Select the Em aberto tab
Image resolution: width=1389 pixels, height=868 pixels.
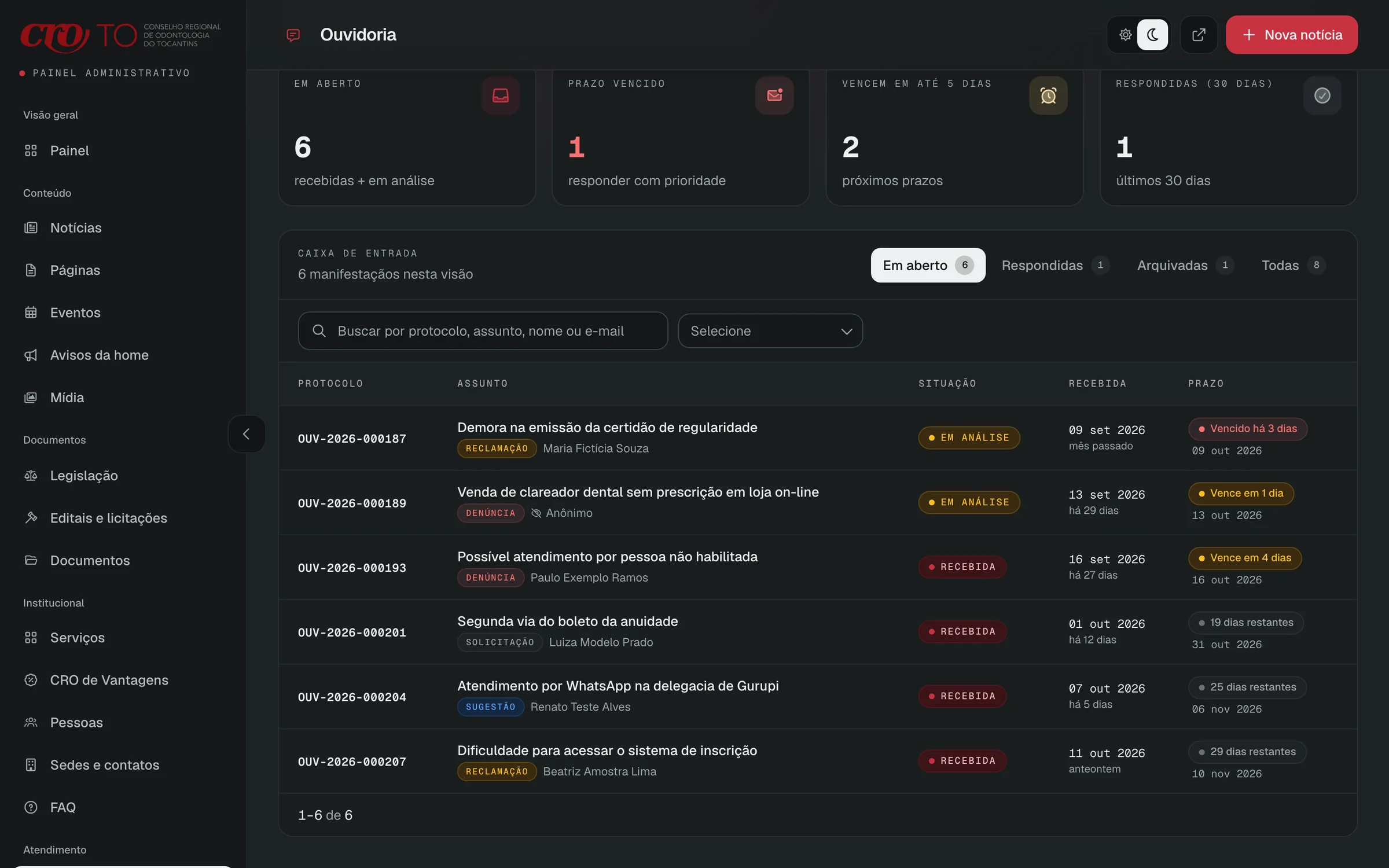pos(928,266)
